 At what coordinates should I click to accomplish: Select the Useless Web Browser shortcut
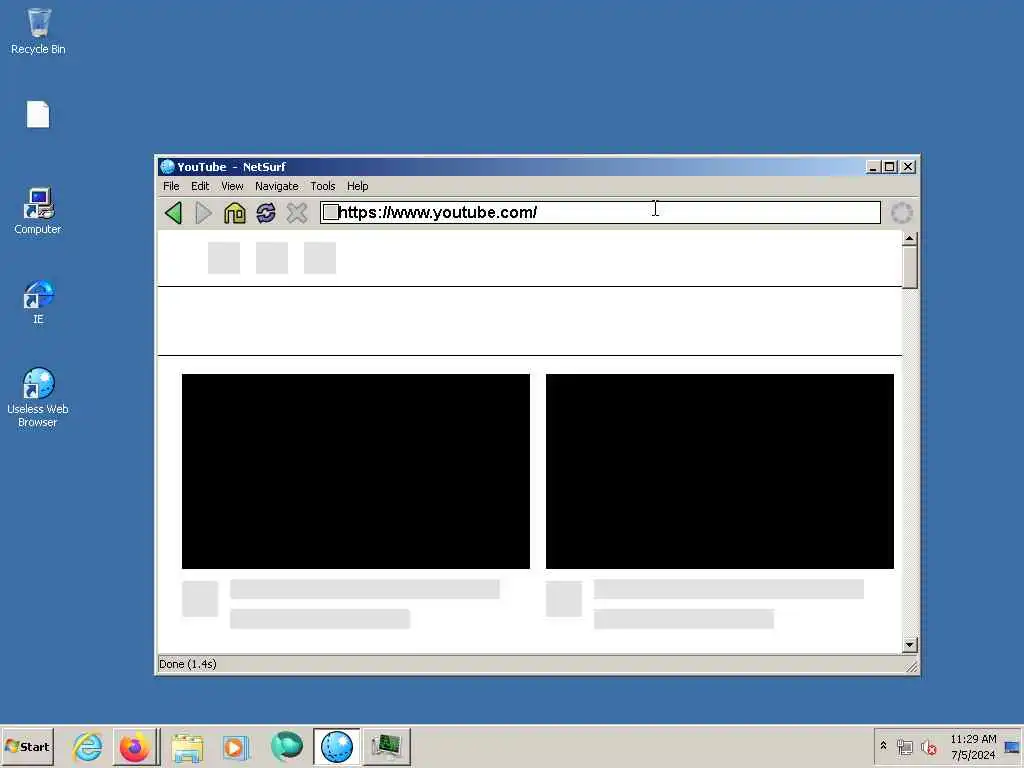tap(38, 397)
